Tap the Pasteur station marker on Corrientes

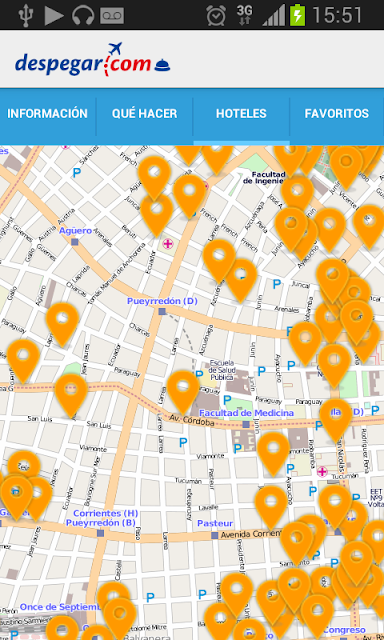coord(215,535)
